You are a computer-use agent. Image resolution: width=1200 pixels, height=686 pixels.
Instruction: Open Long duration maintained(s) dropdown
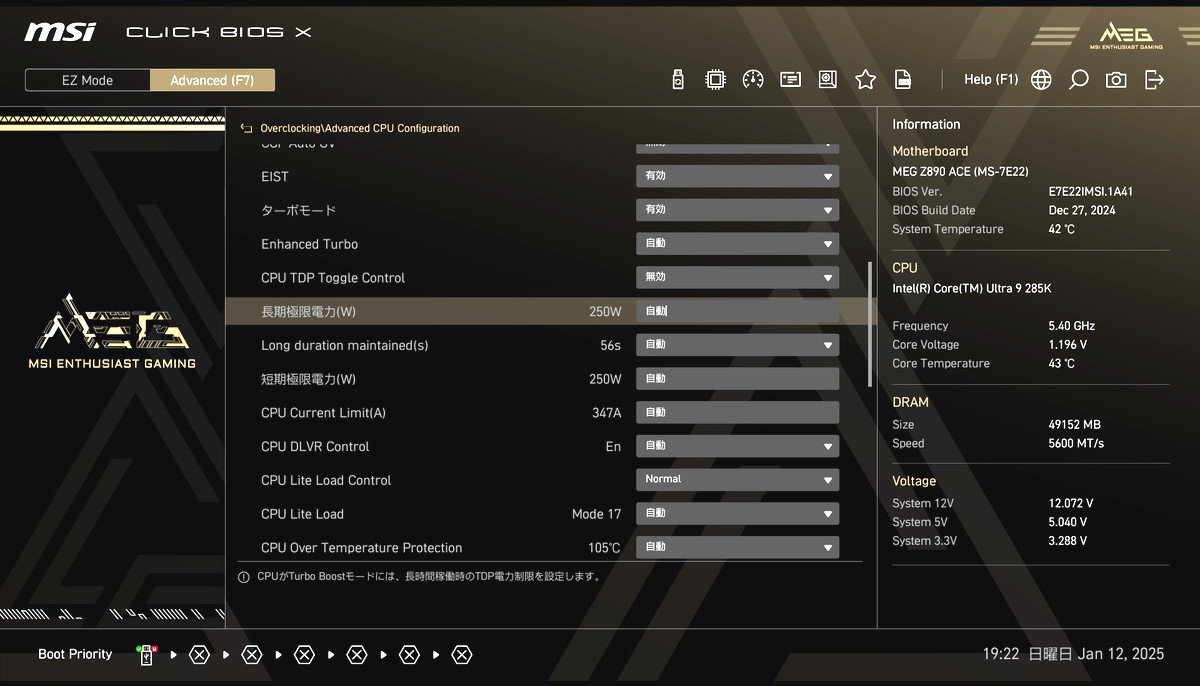(x=737, y=345)
